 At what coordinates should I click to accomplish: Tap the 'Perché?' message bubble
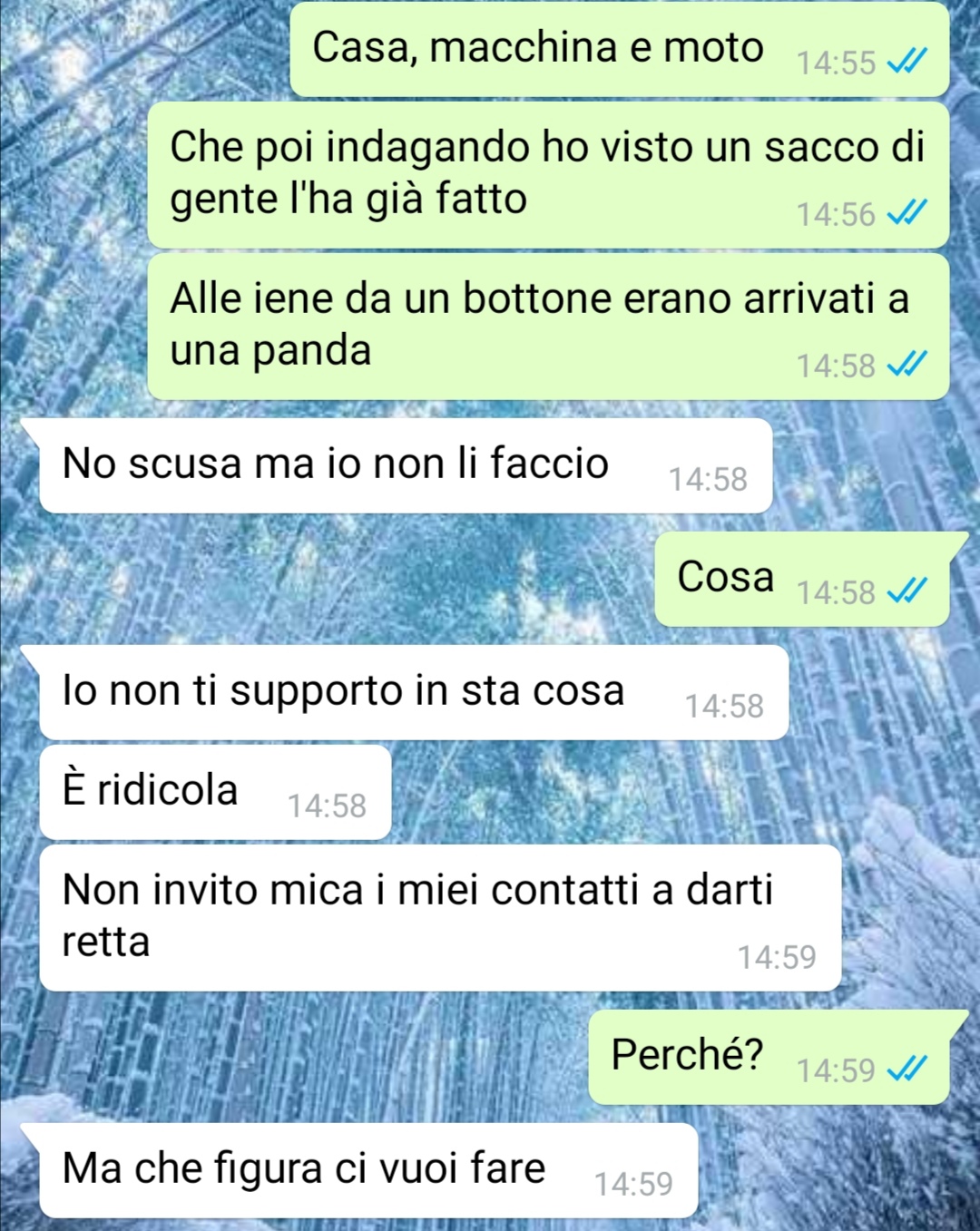coord(769,1057)
